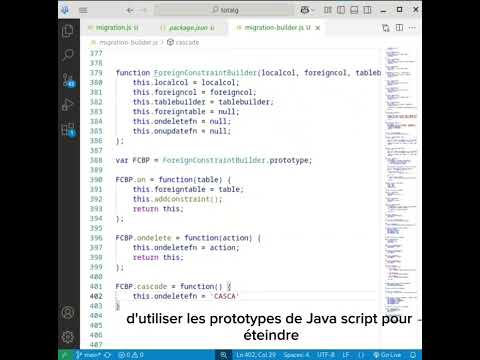Go forward with the navigation arrow
The height and width of the screenshot is (360, 480).
[x=144, y=10]
